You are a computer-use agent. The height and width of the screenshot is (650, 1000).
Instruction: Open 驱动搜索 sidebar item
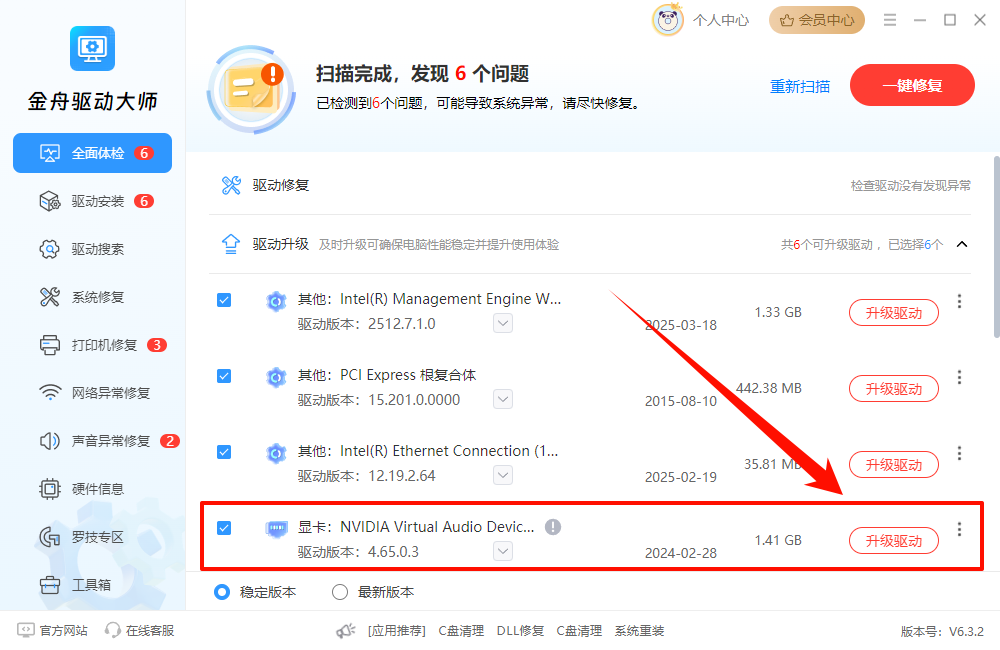(92, 249)
